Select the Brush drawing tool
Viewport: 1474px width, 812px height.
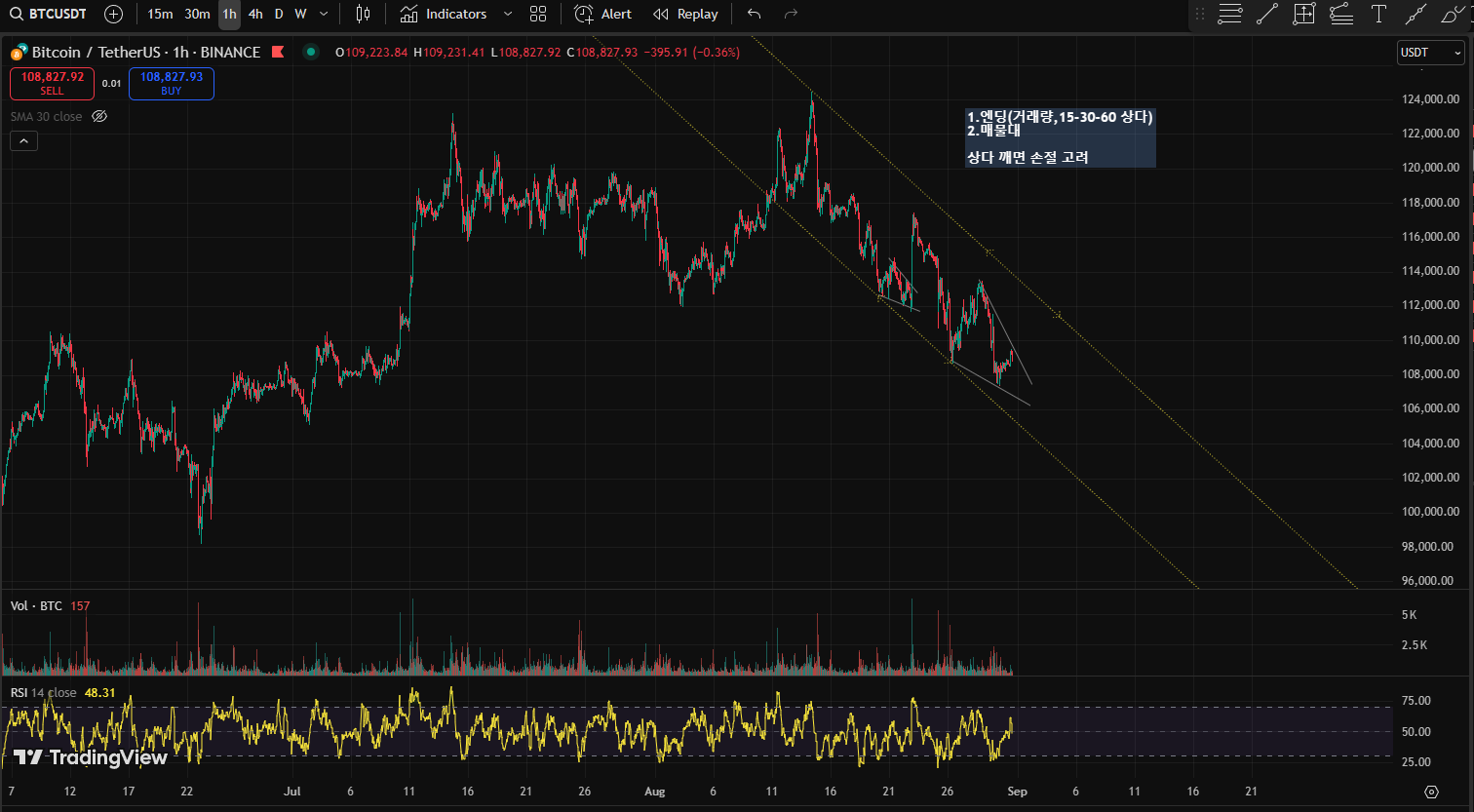[x=1453, y=14]
